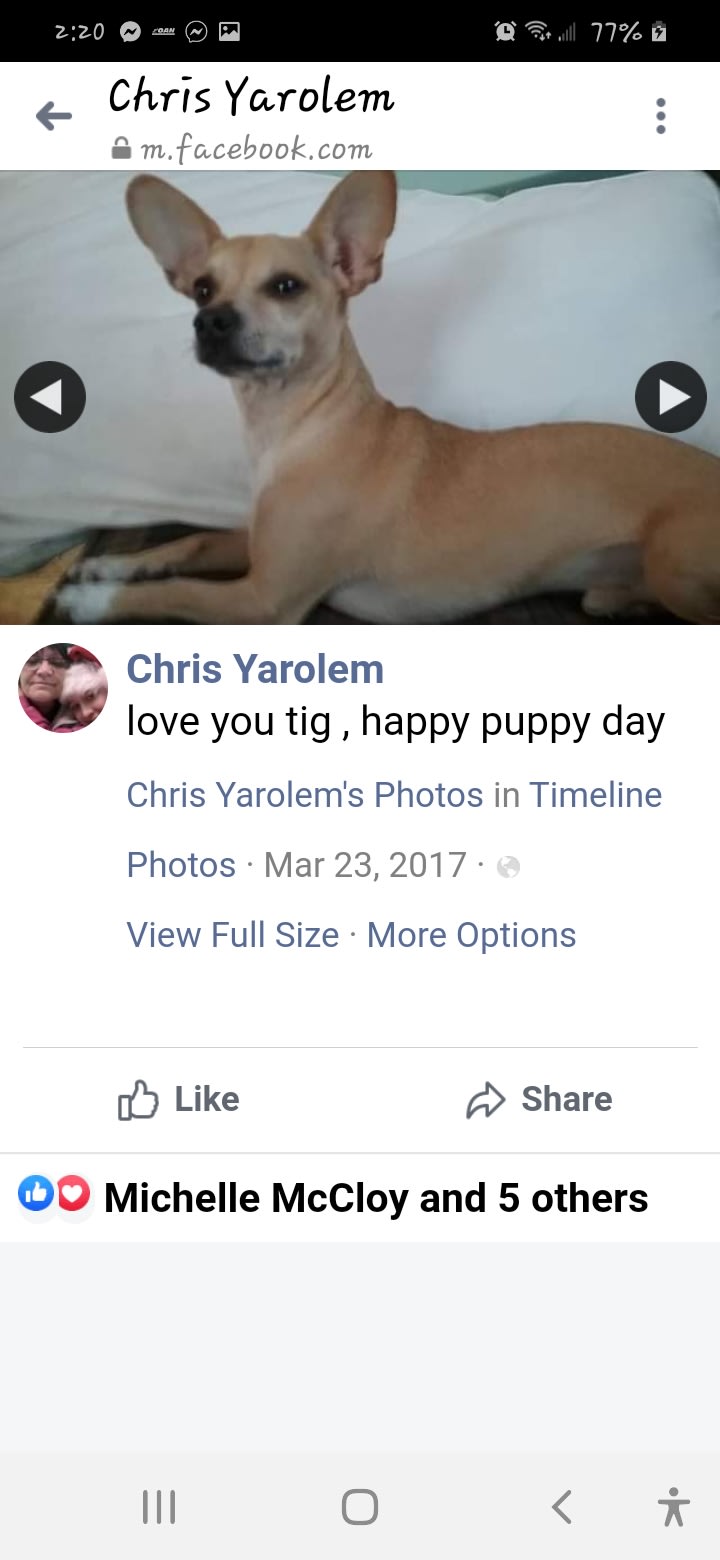The width and height of the screenshot is (720, 1560).
Task: Click the red love reaction icon
Action: point(72,1194)
